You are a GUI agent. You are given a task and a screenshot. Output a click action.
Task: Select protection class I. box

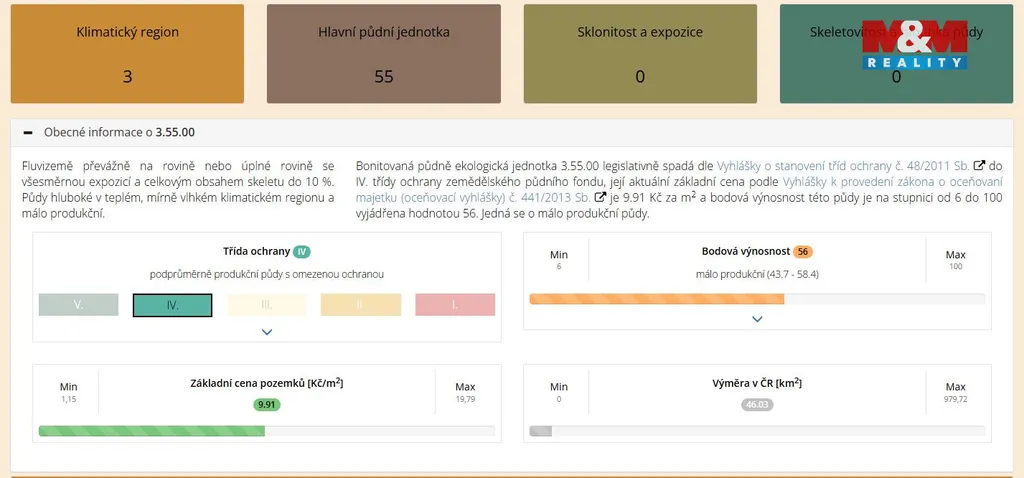pos(455,305)
